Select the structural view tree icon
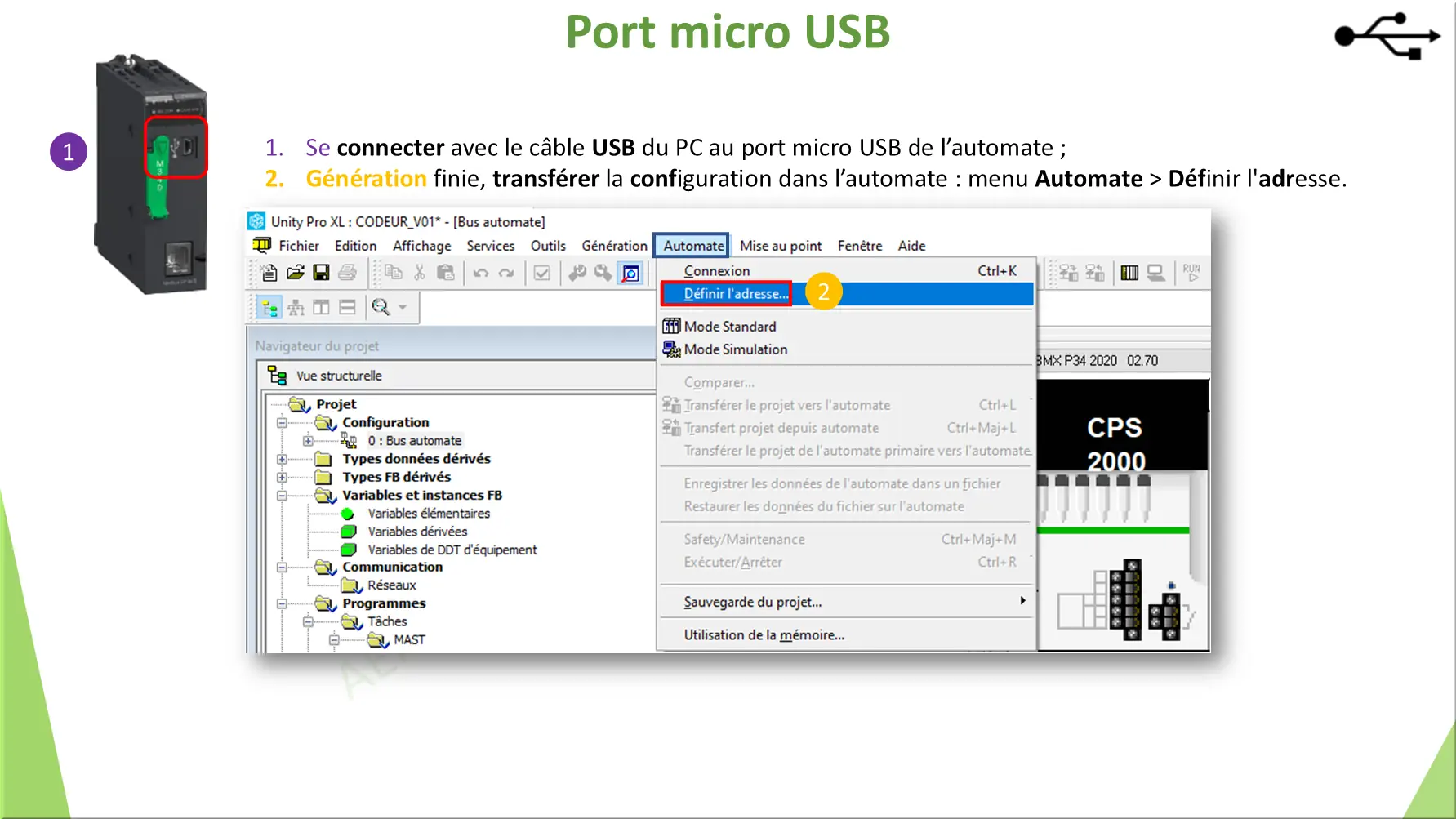1456x819 pixels. [x=269, y=308]
